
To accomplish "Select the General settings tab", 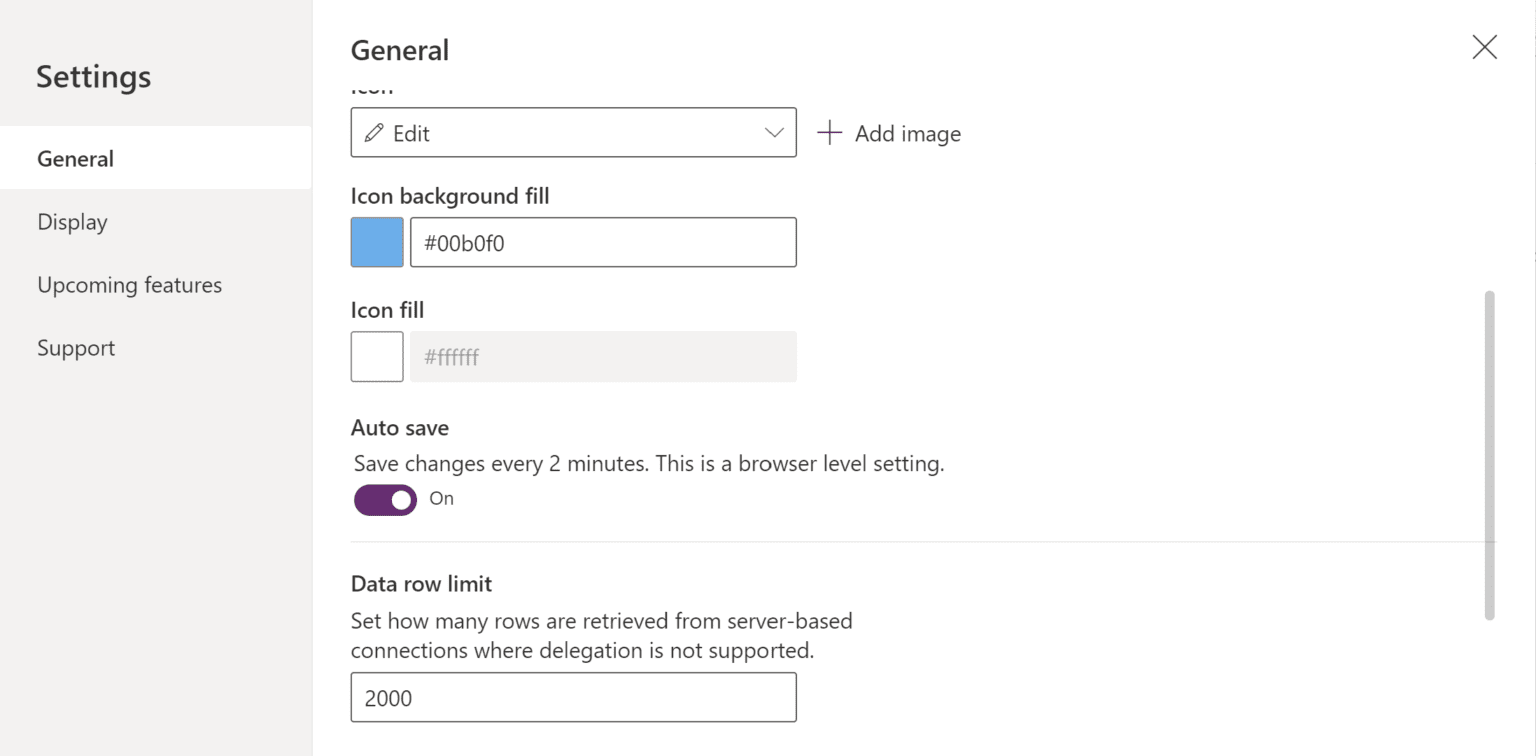I will tap(74, 158).
